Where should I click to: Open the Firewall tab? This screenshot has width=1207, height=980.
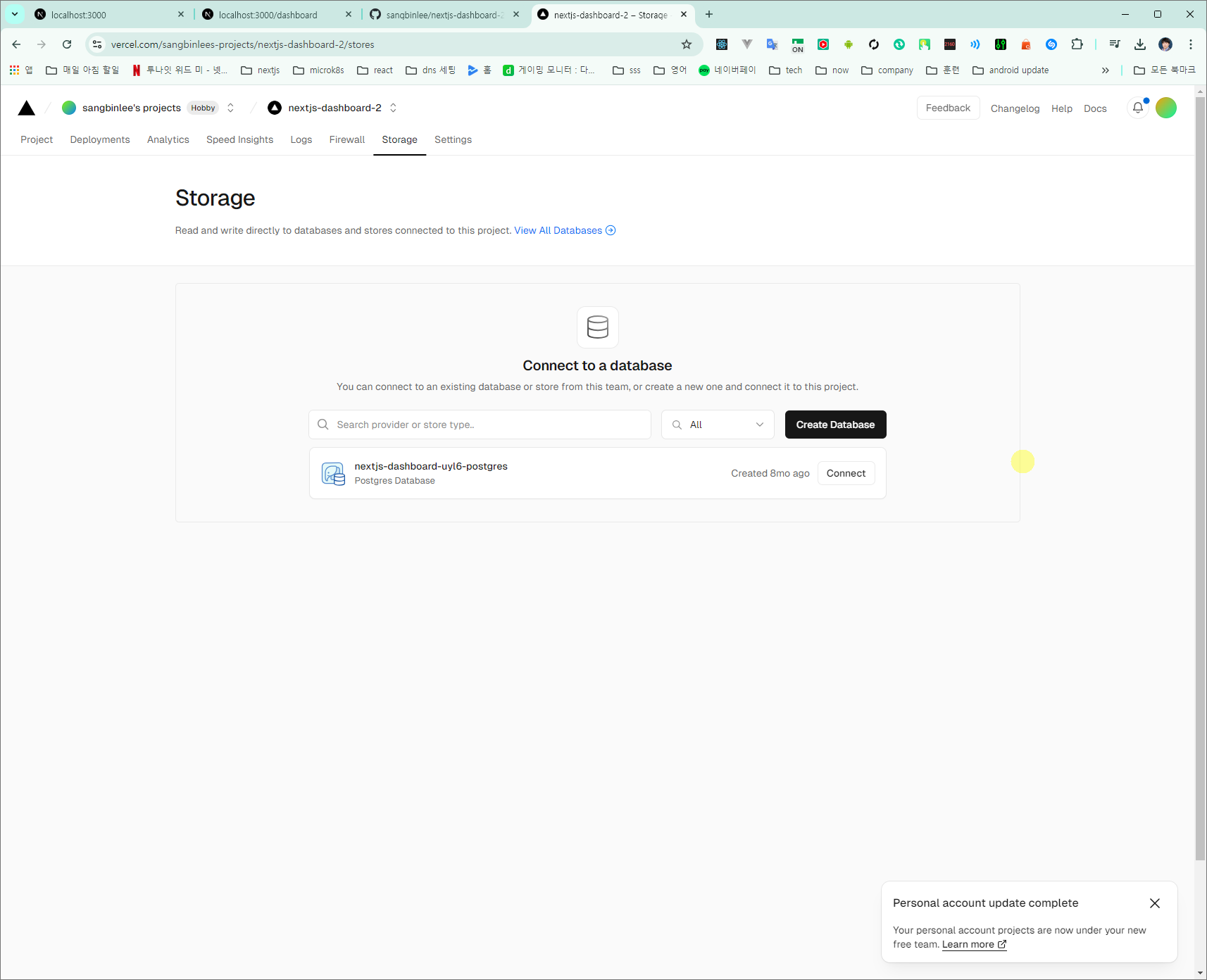pos(347,139)
